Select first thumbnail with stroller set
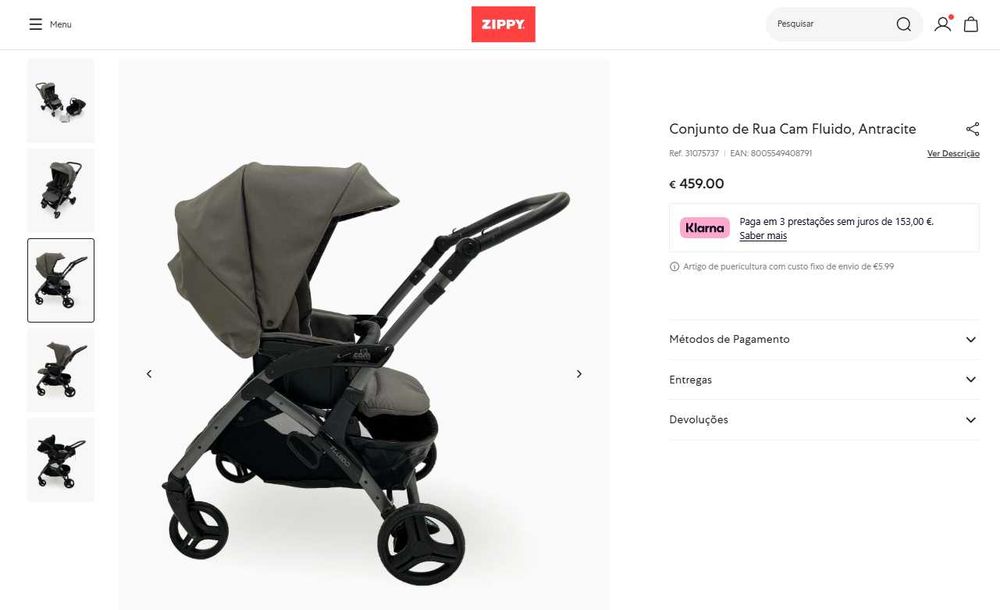The width and height of the screenshot is (1000, 610). (61, 101)
